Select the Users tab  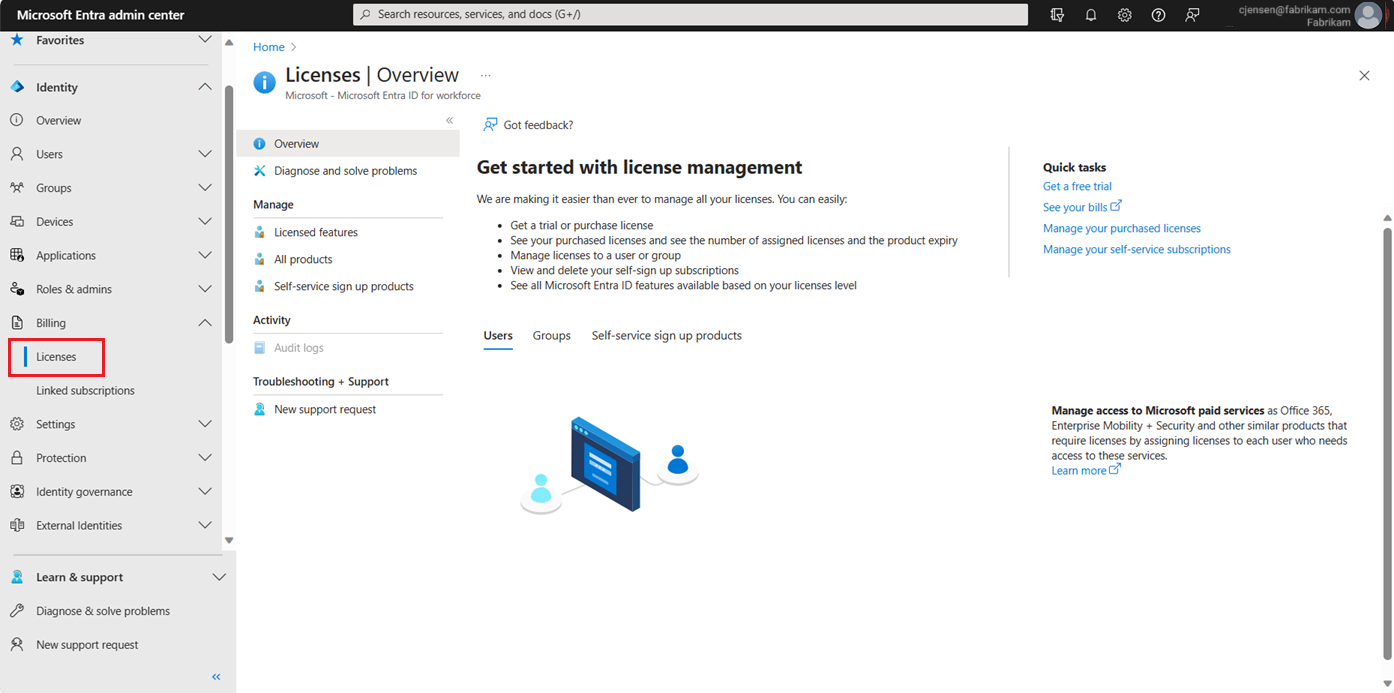pyautogui.click(x=498, y=336)
